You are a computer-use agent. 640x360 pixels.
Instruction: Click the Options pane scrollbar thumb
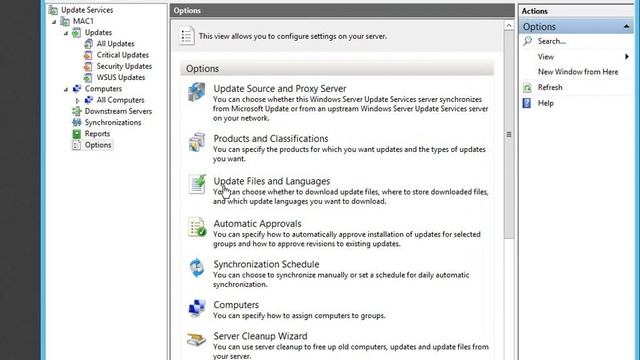[509, 135]
